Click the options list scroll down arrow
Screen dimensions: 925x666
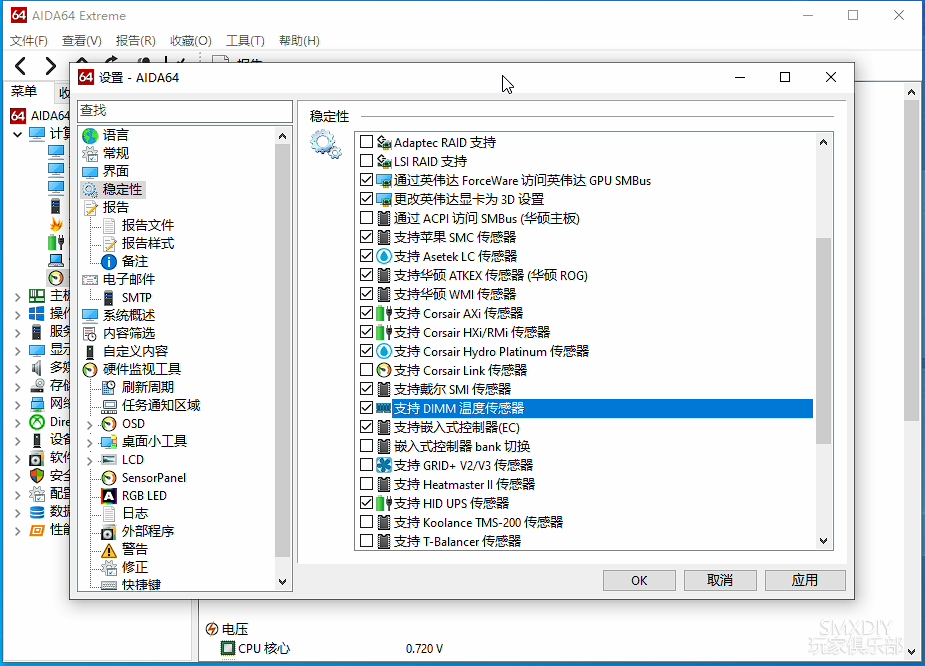[824, 541]
